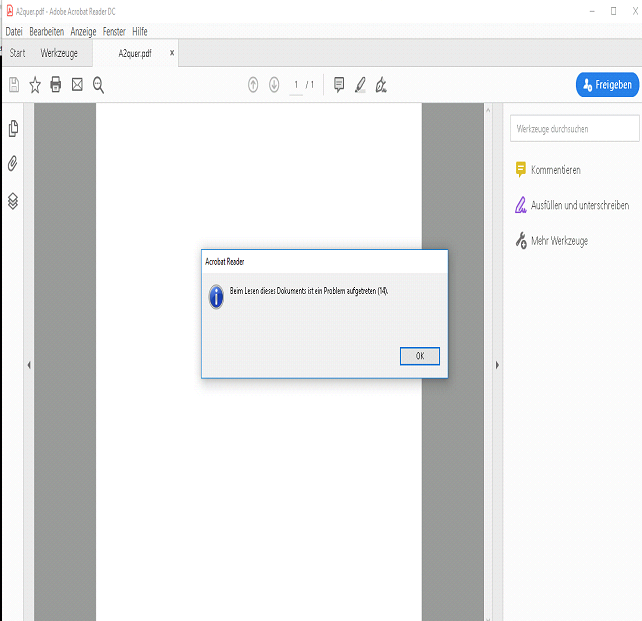Maximize the Acrobat Reader window
Image resolution: width=642 pixels, height=621 pixels.
click(613, 11)
